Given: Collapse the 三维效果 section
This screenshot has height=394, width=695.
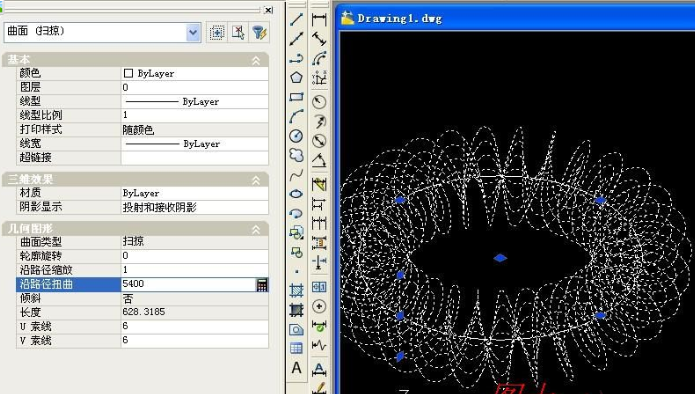Looking at the screenshot, I should [x=256, y=180].
